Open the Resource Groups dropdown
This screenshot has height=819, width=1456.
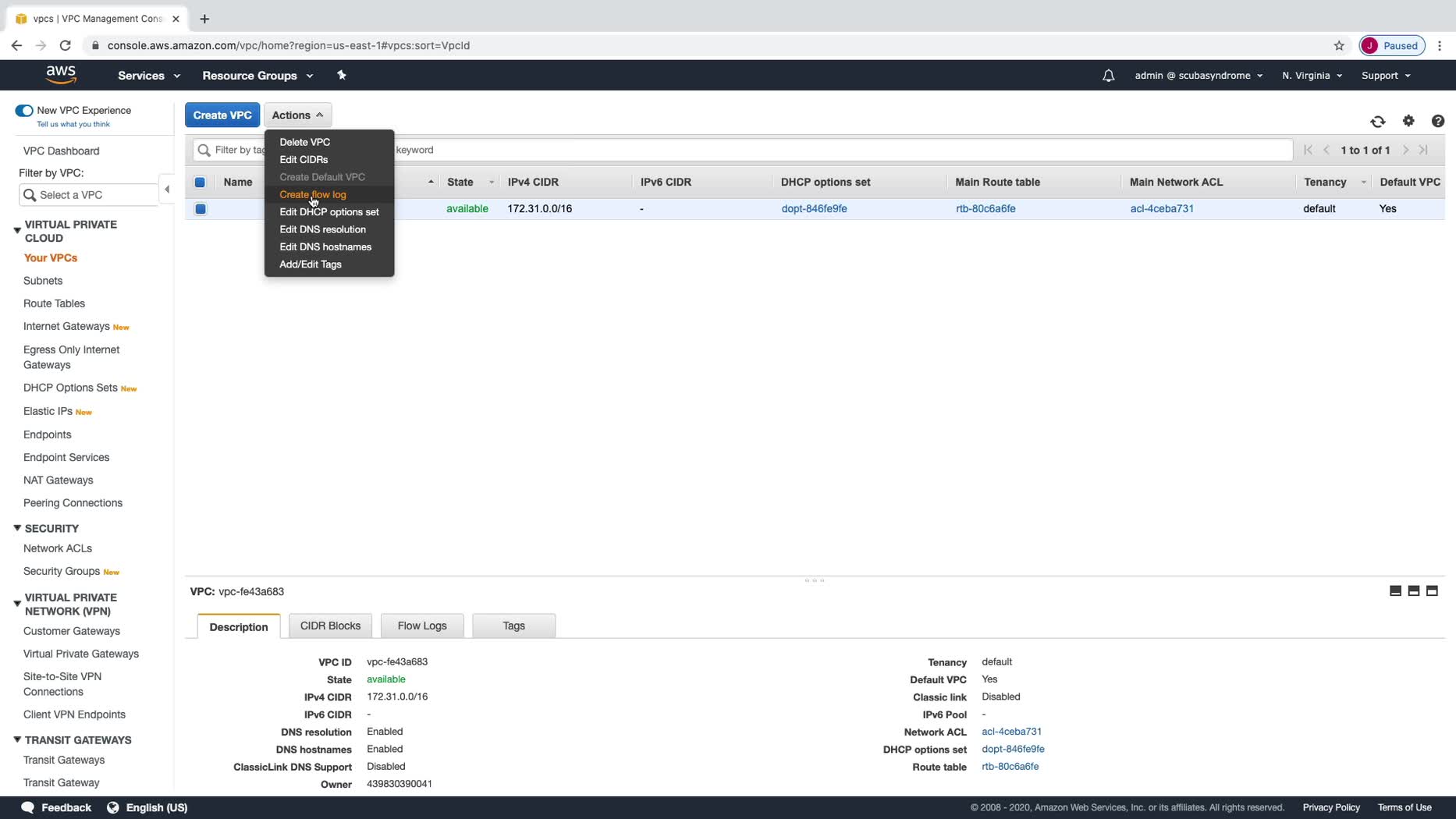[x=257, y=76]
